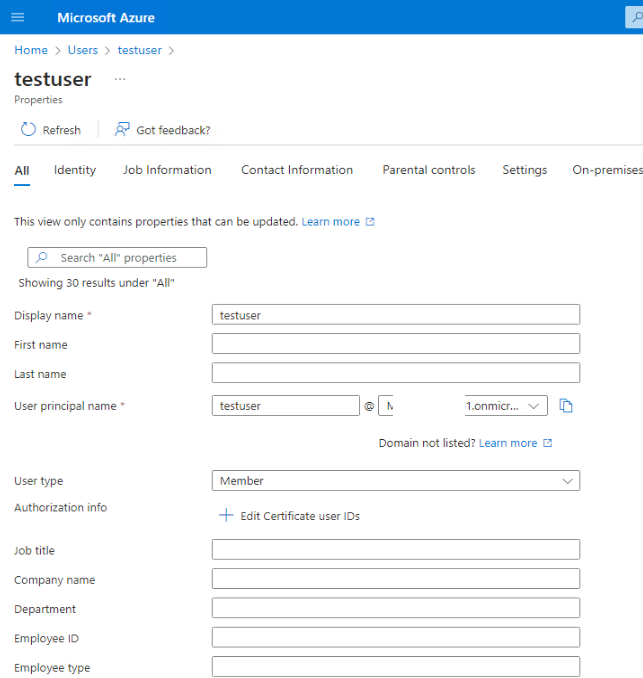The width and height of the screenshot is (643, 678).
Task: Copy the user principal name
Action: click(566, 406)
